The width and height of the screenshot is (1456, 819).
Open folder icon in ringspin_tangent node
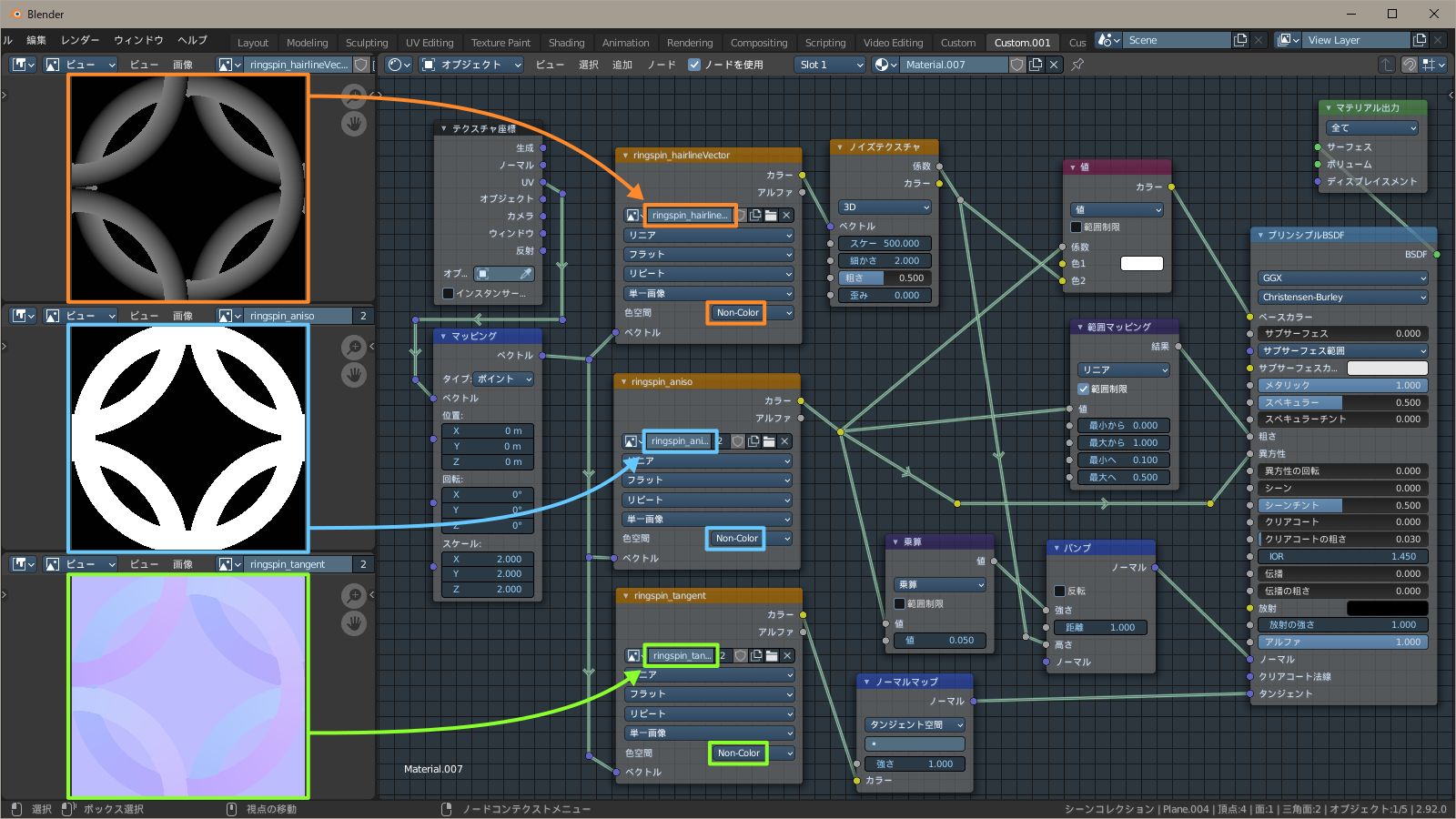(x=772, y=655)
